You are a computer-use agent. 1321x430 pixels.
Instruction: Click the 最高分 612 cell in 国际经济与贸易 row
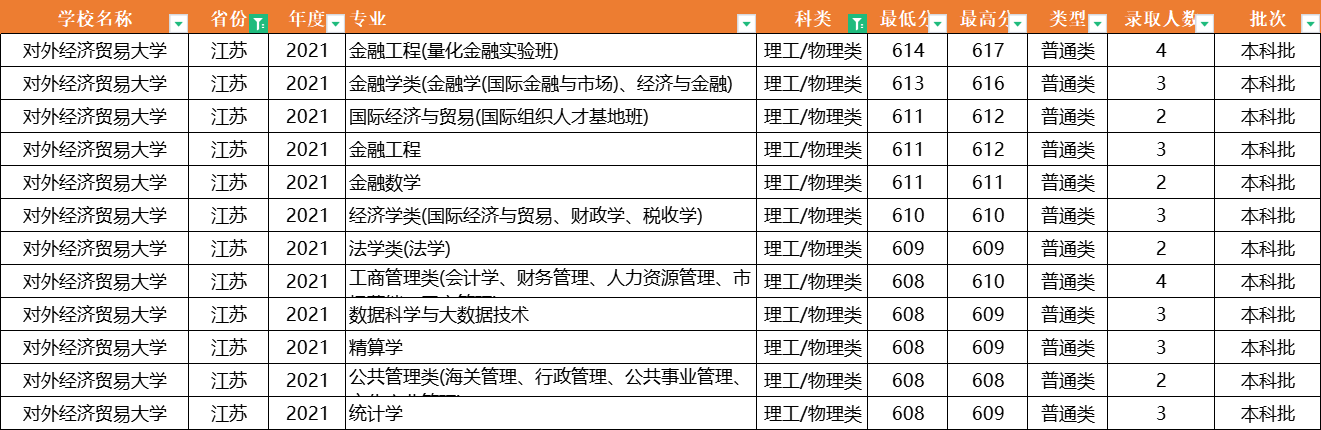click(988, 117)
